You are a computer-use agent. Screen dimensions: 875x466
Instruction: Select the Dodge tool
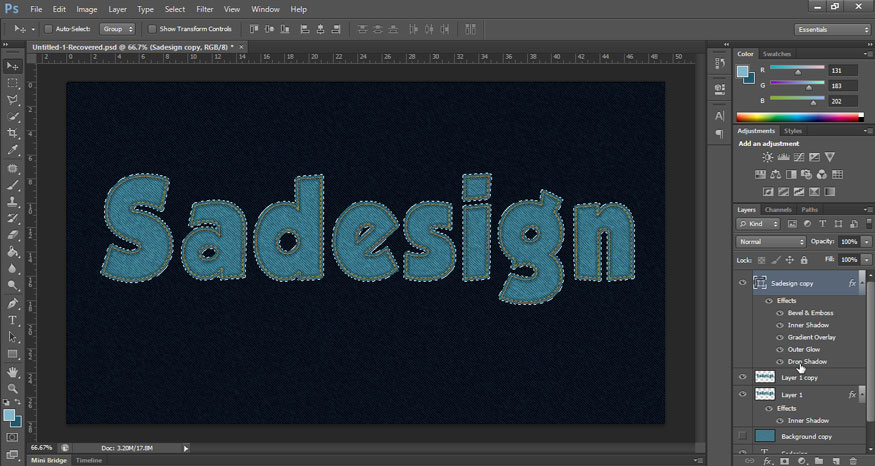click(x=12, y=285)
